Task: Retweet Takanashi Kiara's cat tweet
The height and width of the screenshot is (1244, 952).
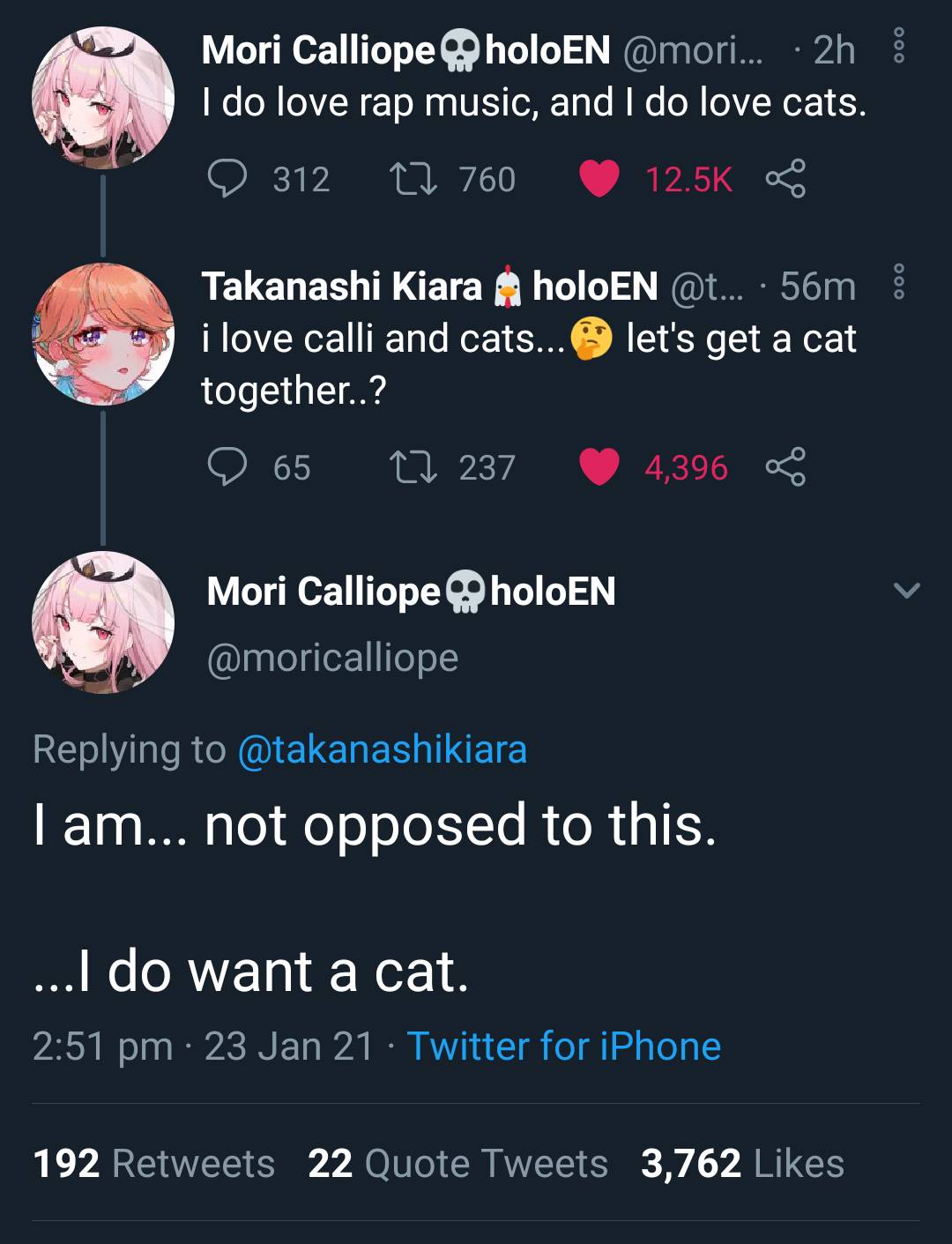Action: click(413, 467)
